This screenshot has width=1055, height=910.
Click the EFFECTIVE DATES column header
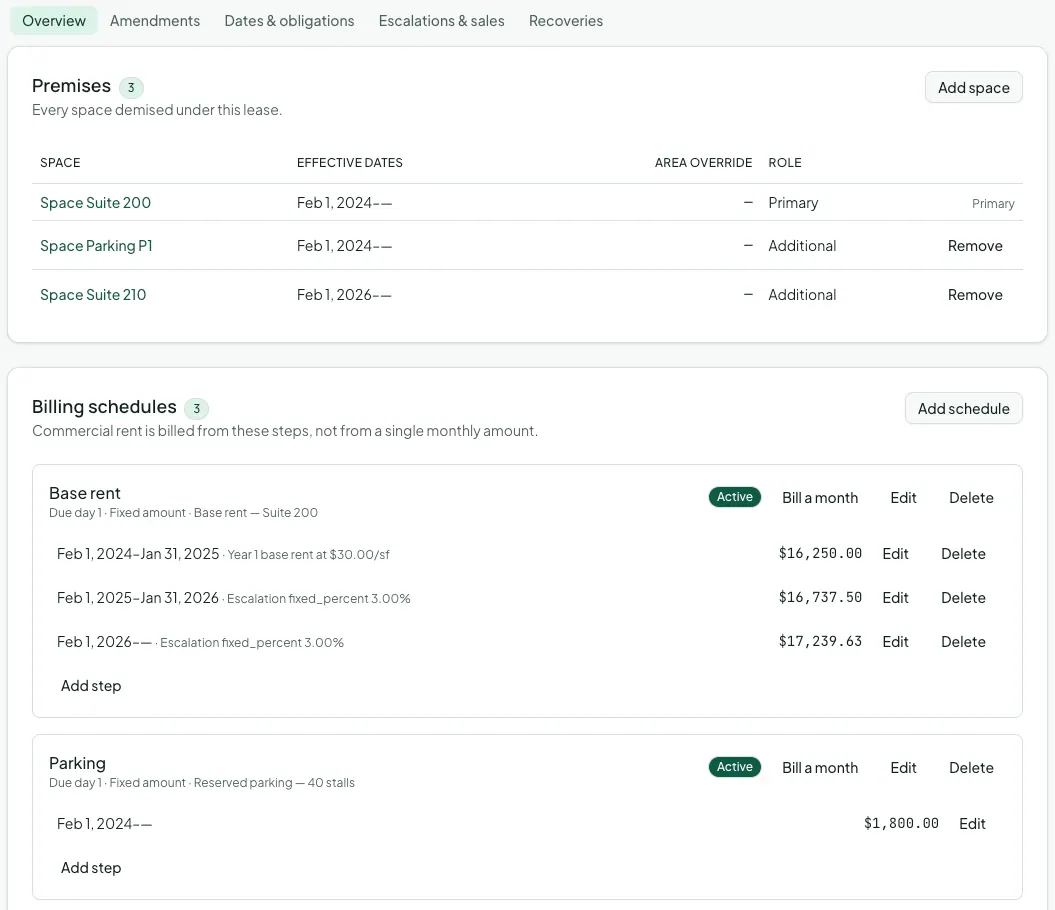(349, 163)
